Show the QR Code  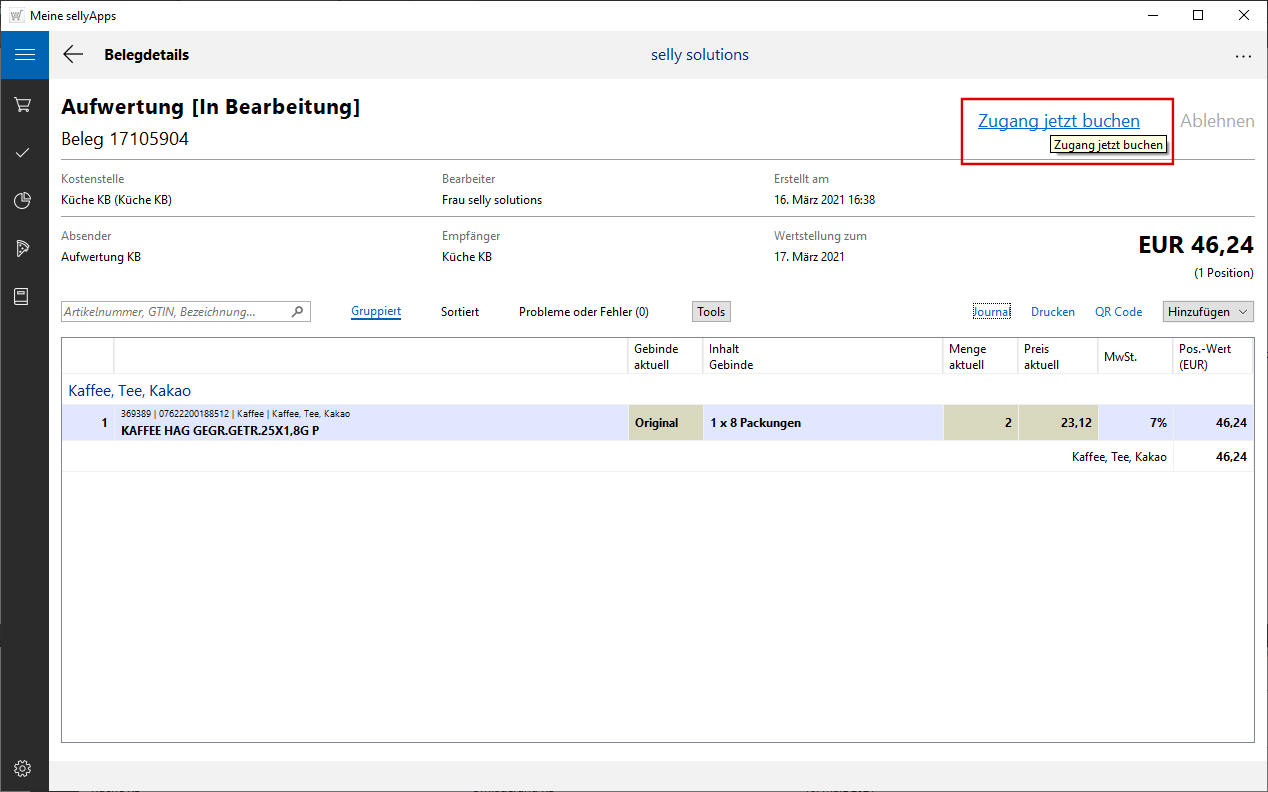(1118, 312)
